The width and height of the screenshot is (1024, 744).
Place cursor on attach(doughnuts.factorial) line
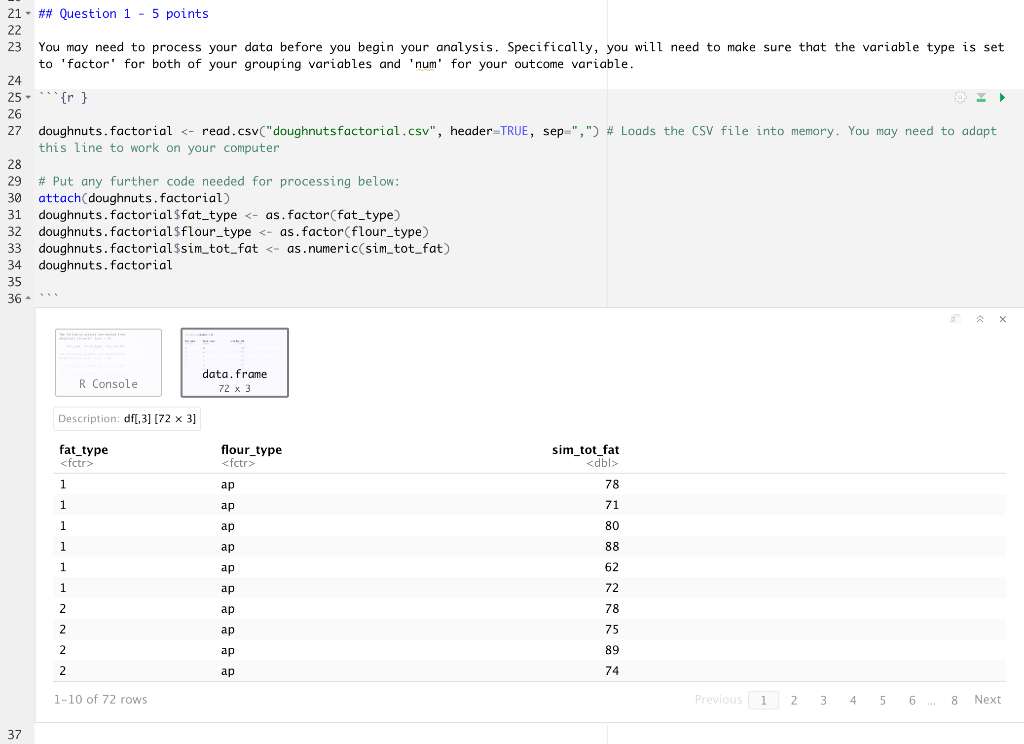pyautogui.click(x=134, y=198)
